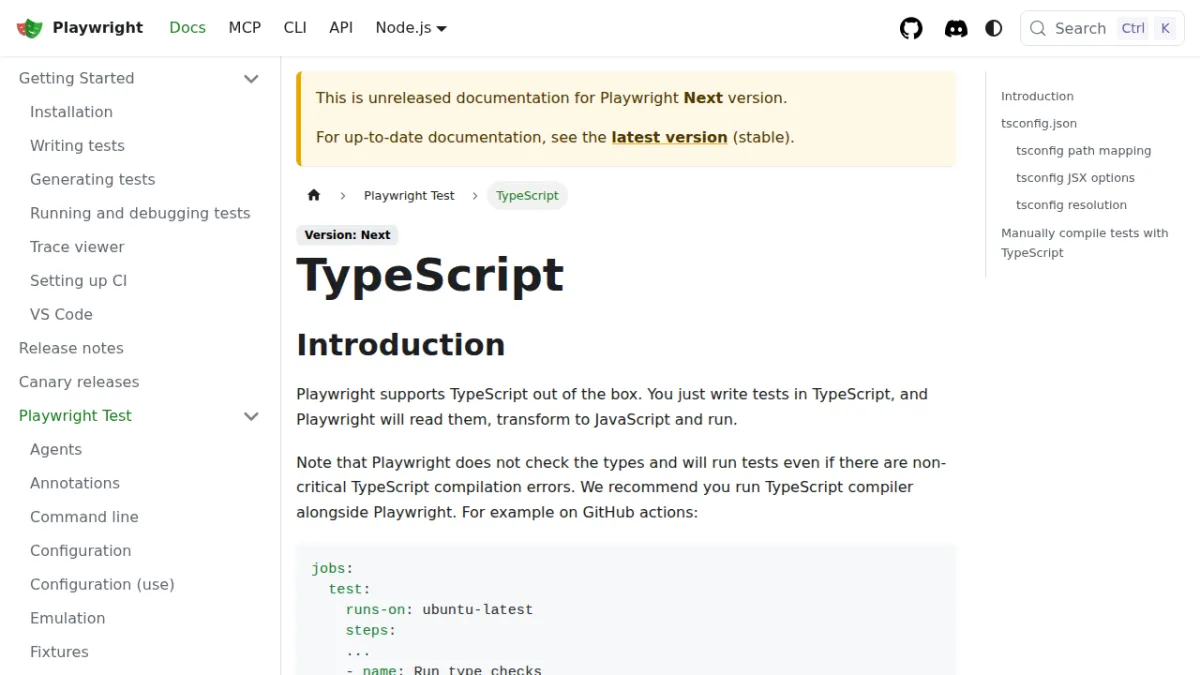
Task: Open the Setting up CI page
Action: [x=78, y=281]
